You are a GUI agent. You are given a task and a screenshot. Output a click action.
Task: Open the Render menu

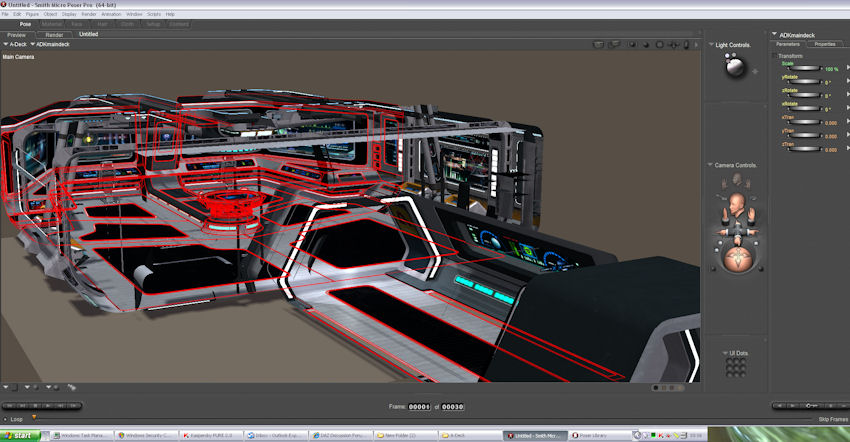(x=89, y=14)
